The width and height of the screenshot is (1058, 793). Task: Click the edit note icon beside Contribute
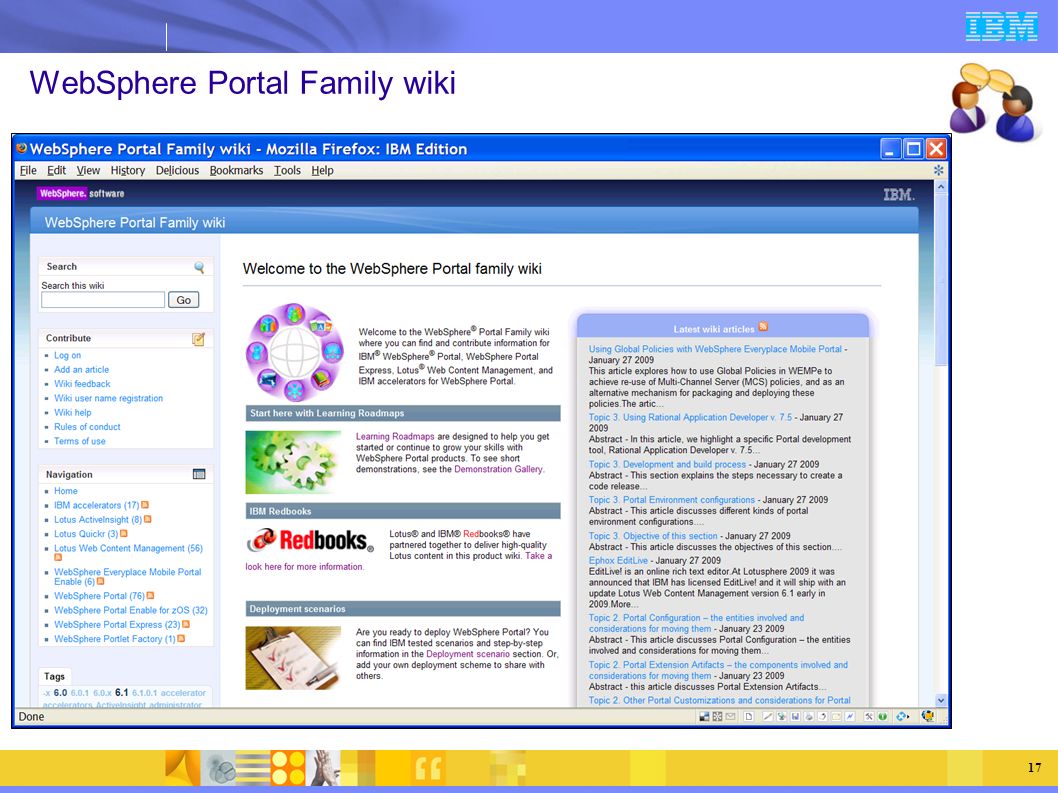(198, 339)
